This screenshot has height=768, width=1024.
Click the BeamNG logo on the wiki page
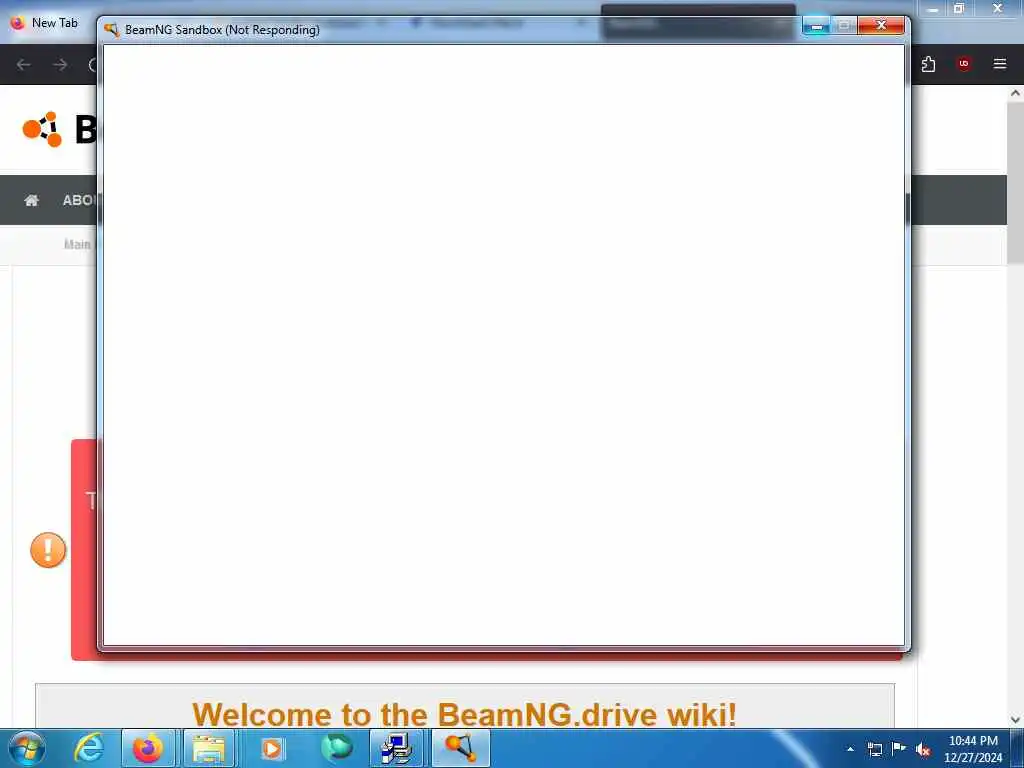coord(42,129)
